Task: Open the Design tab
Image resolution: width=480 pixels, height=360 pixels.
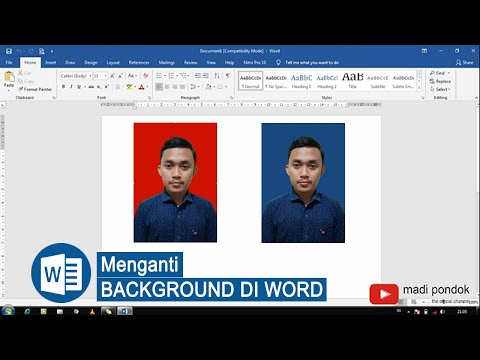Action: pos(91,62)
